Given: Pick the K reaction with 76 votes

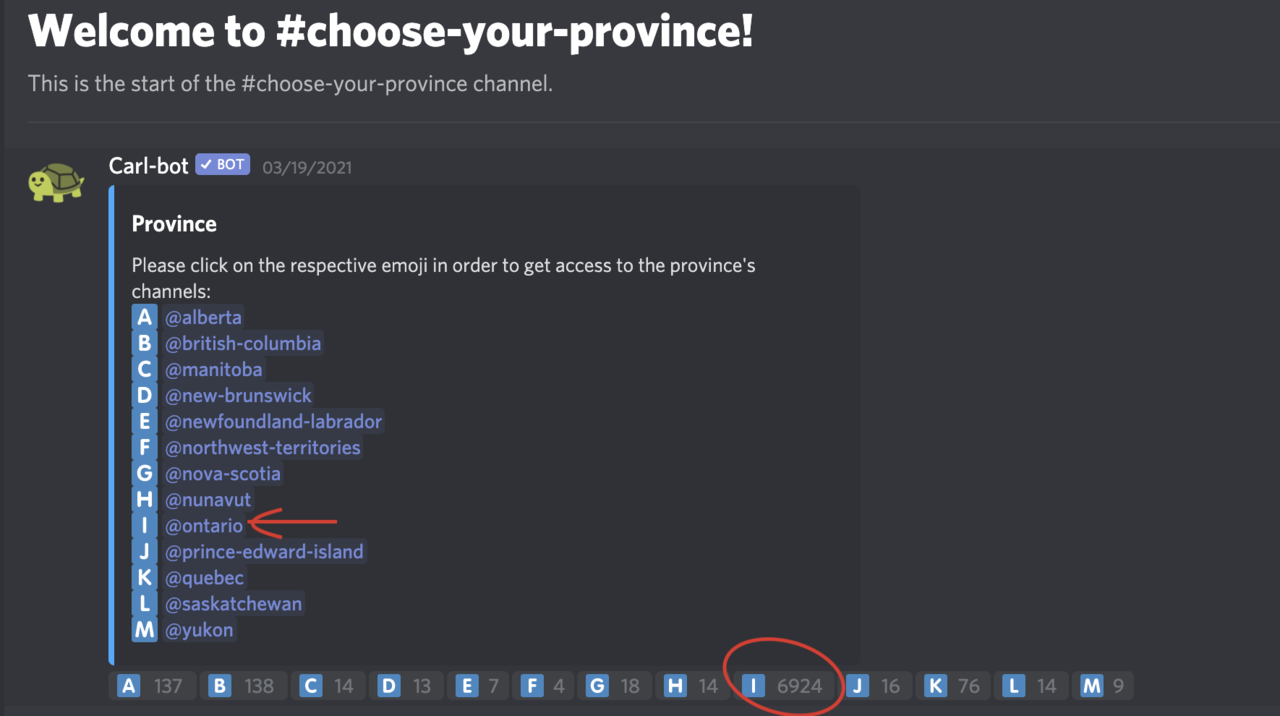Looking at the screenshot, I should pos(952,686).
